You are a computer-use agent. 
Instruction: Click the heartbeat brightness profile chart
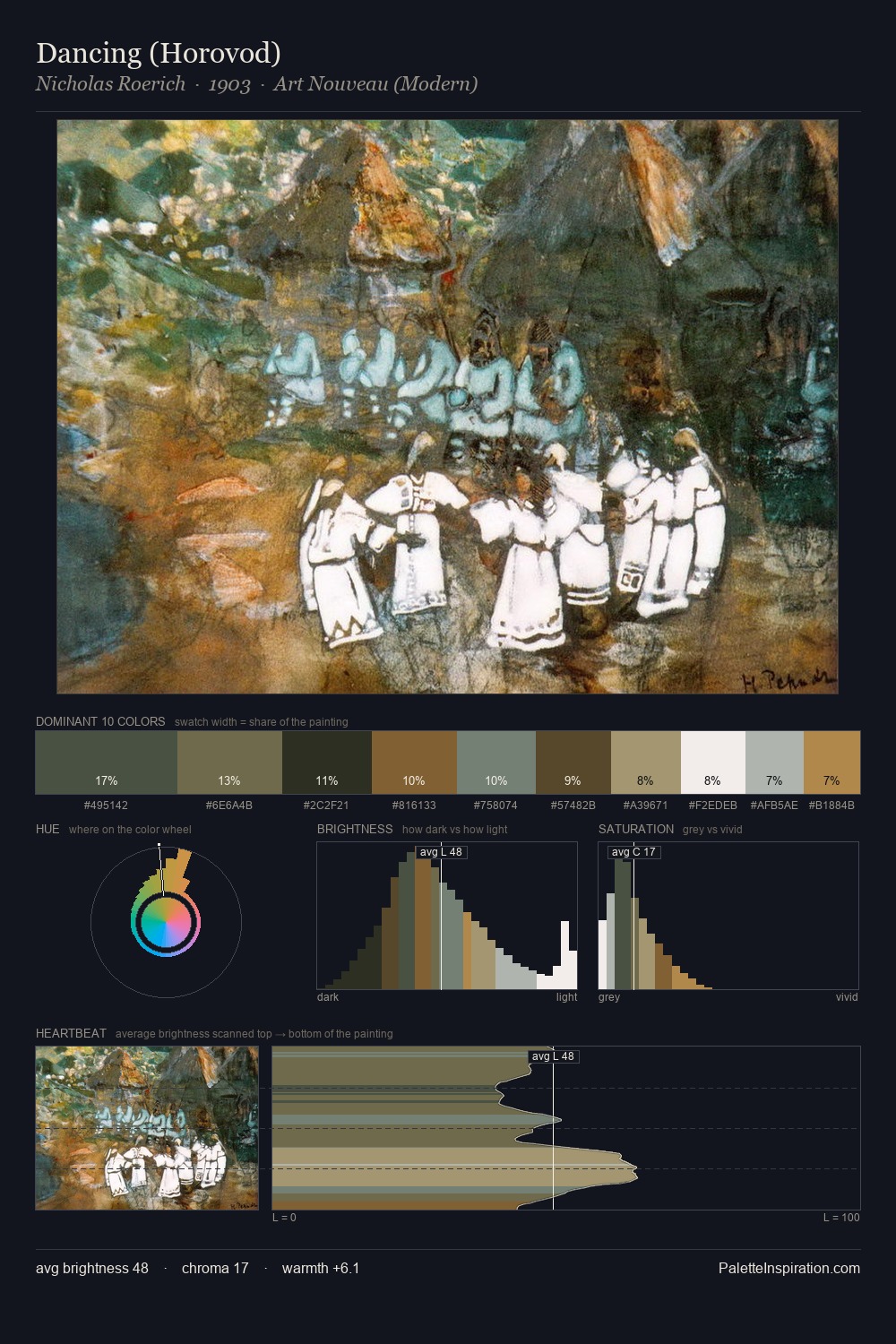[566, 1128]
